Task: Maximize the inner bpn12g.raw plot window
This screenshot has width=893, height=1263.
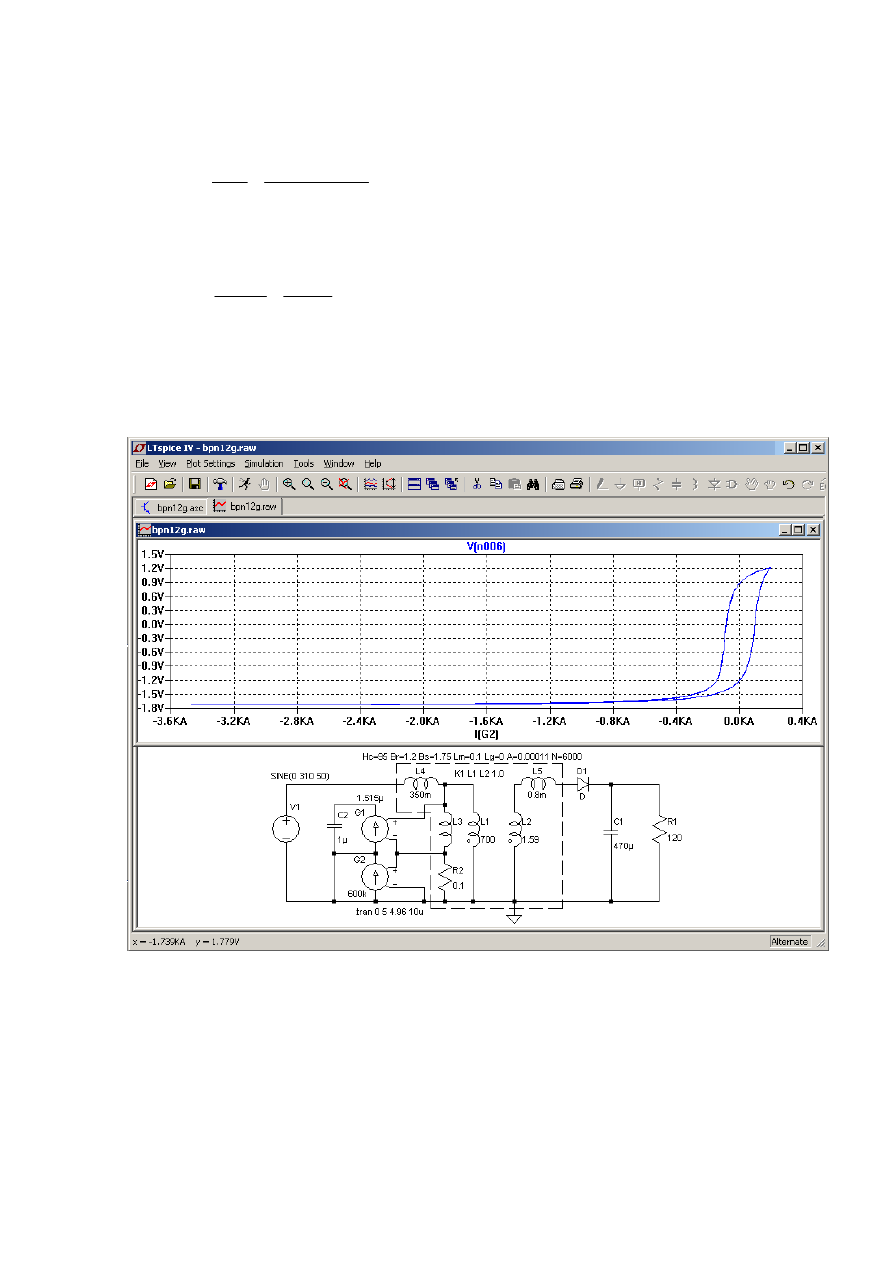Action: point(798,530)
